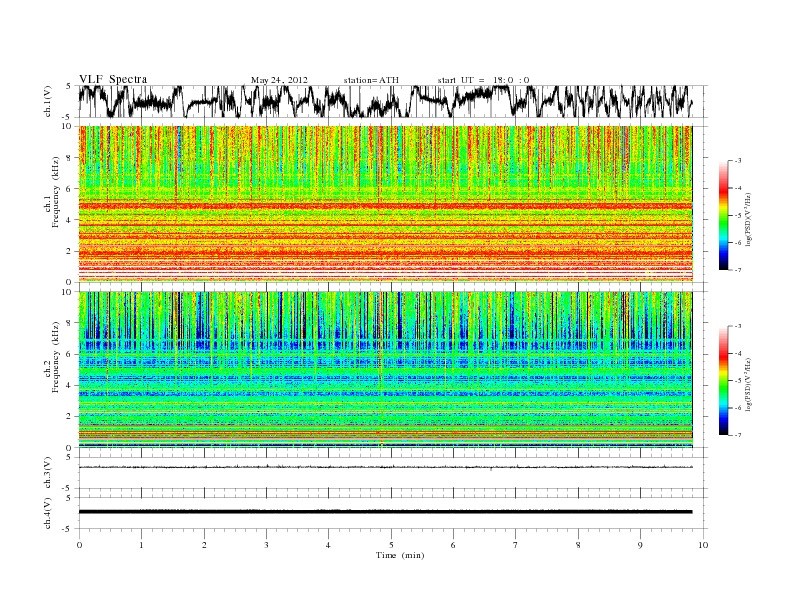Click the time axis tick label "1"
Image resolution: width=792 pixels, height=612 pixels.
141,545
